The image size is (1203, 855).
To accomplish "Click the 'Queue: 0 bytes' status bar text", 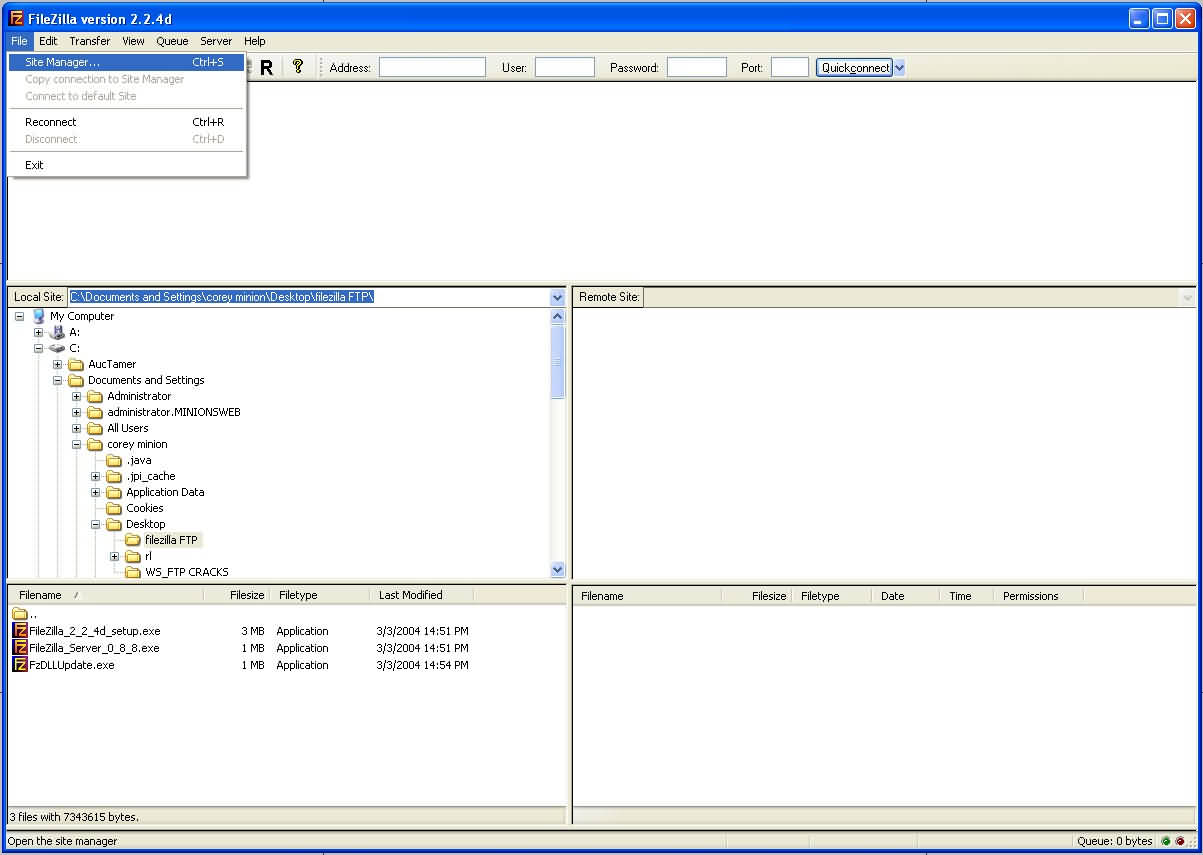I will coord(1114,841).
